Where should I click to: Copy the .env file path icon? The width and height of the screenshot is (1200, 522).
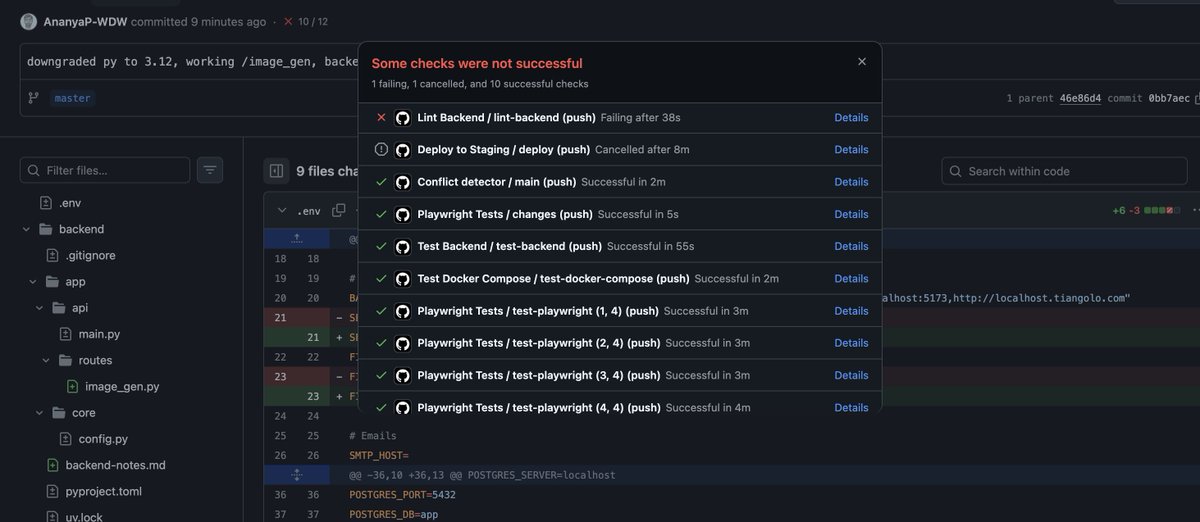click(339, 210)
